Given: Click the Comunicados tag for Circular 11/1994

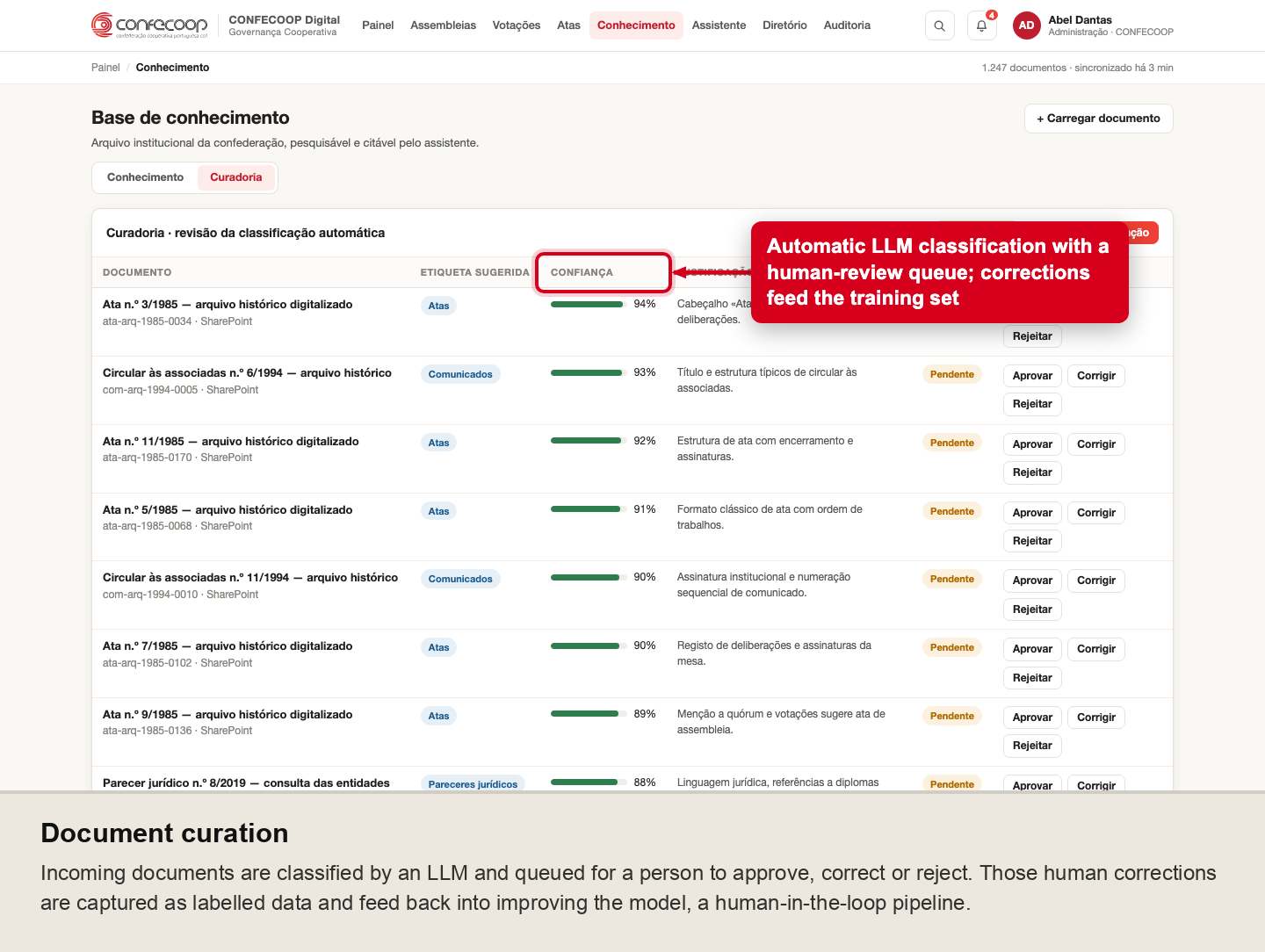Looking at the screenshot, I should [x=460, y=579].
